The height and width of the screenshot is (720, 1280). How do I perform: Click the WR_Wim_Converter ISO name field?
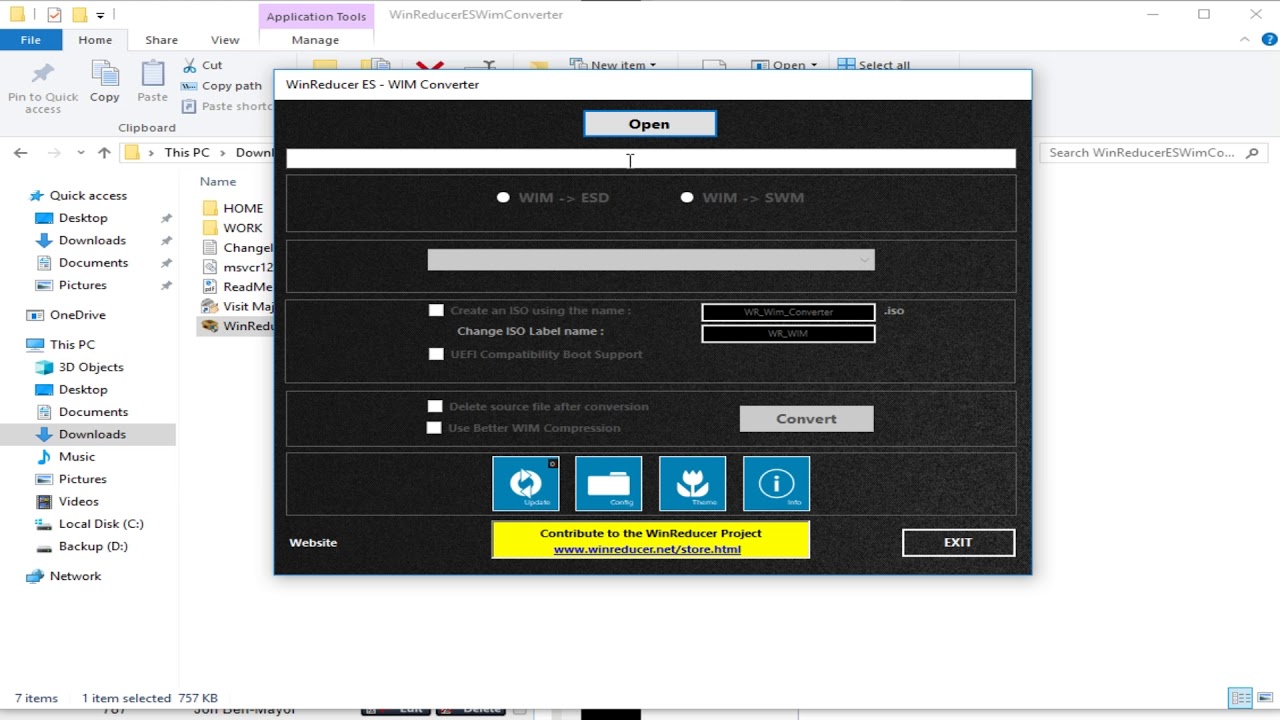coord(788,312)
